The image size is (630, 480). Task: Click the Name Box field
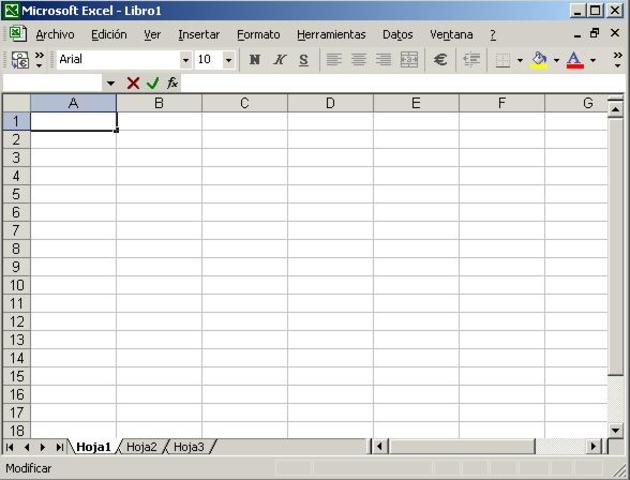point(53,83)
